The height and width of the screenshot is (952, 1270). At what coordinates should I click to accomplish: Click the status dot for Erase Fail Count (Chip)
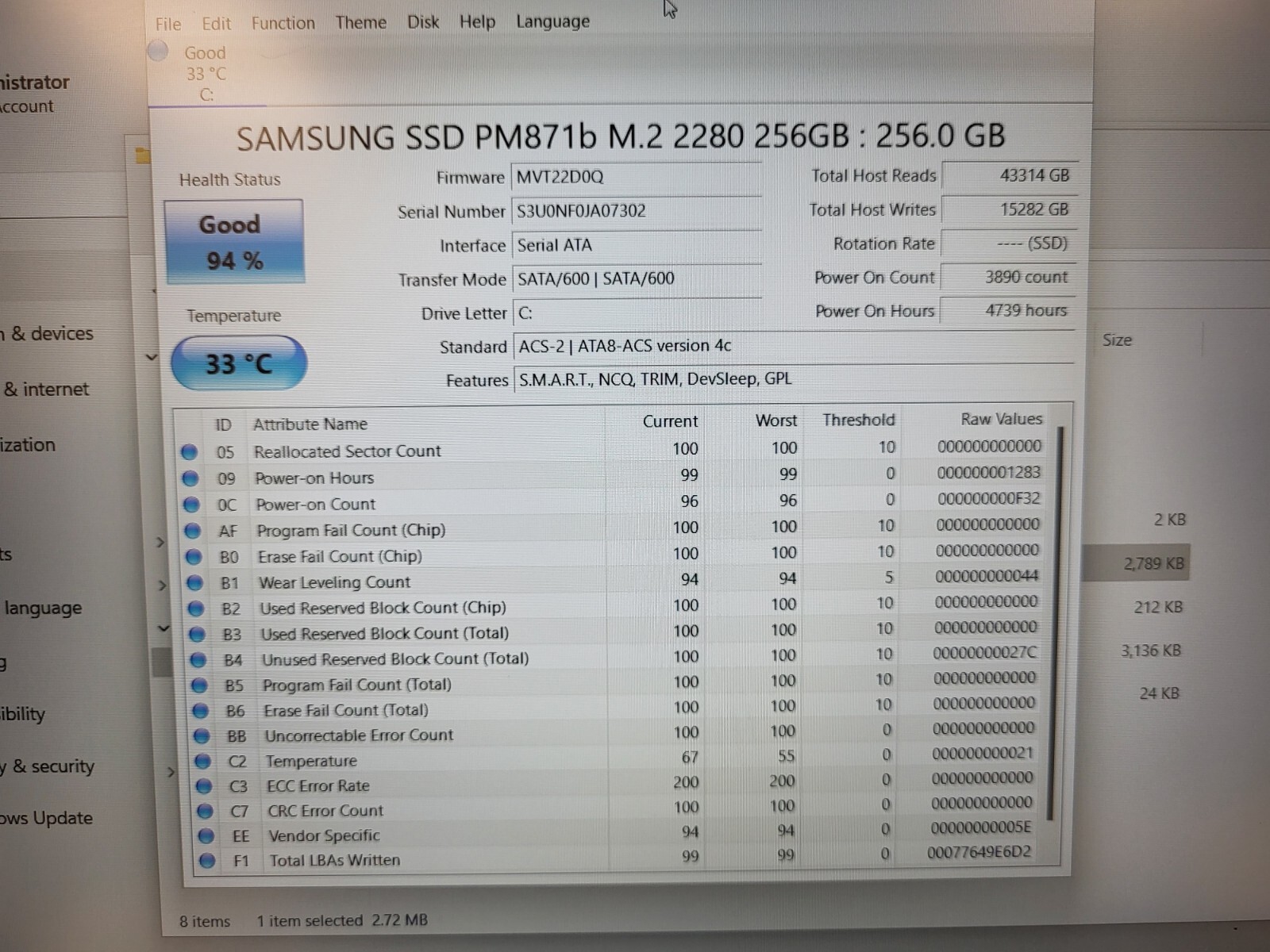[194, 557]
